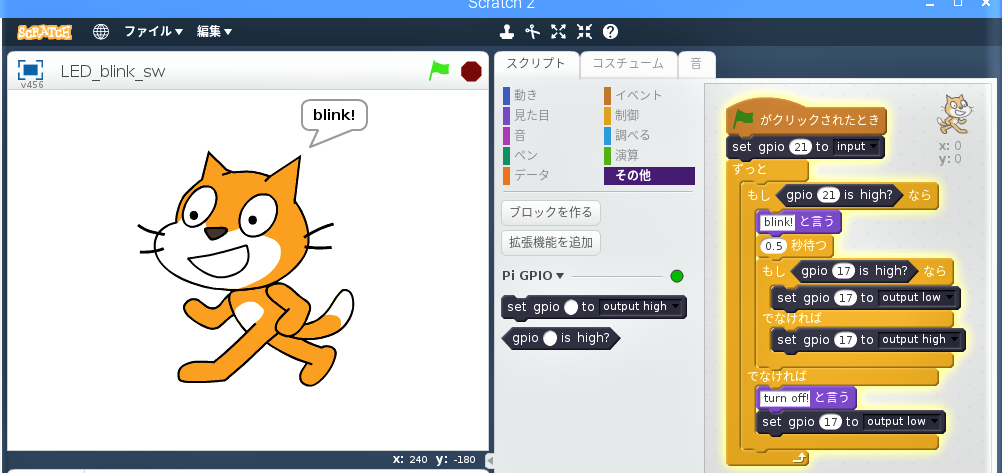This screenshot has width=1002, height=473.
Task: Click the gpio 17 is high? condition
Action: coord(854,271)
